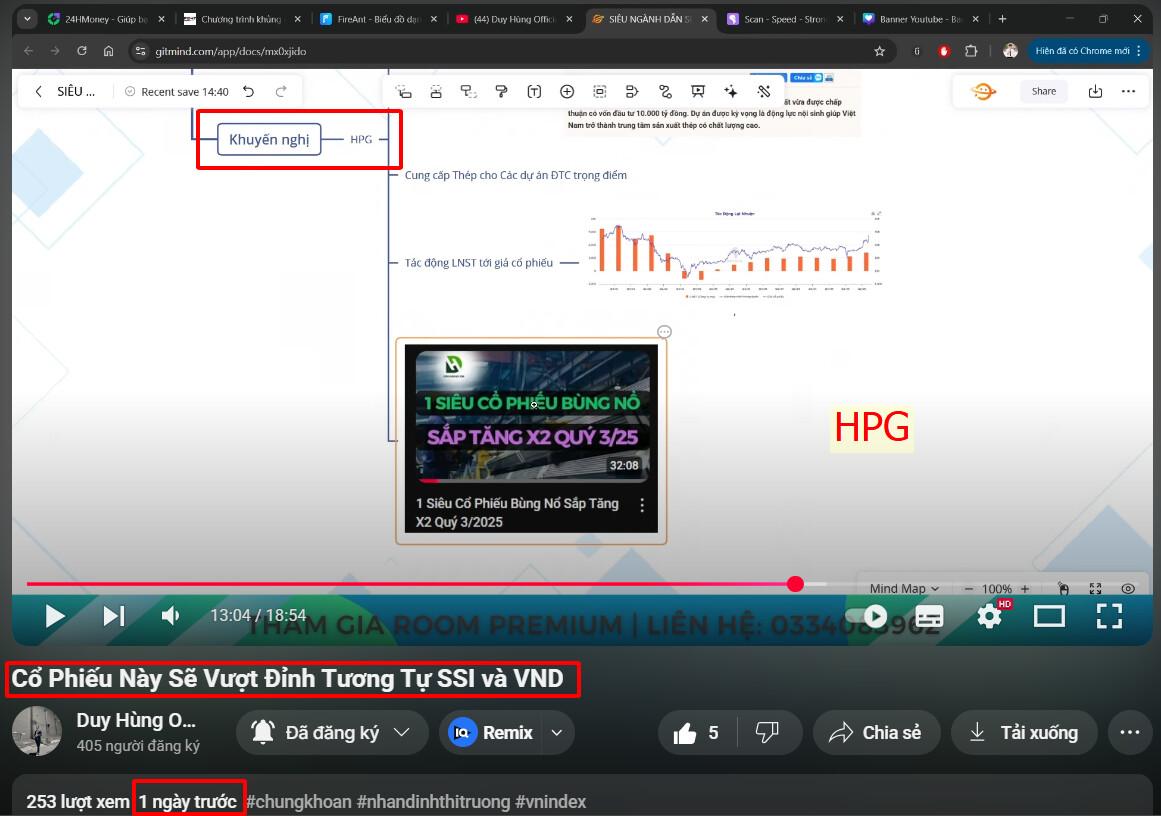1161x816 pixels.
Task: Switch to the Banner Youtube tab
Action: [x=920, y=19]
